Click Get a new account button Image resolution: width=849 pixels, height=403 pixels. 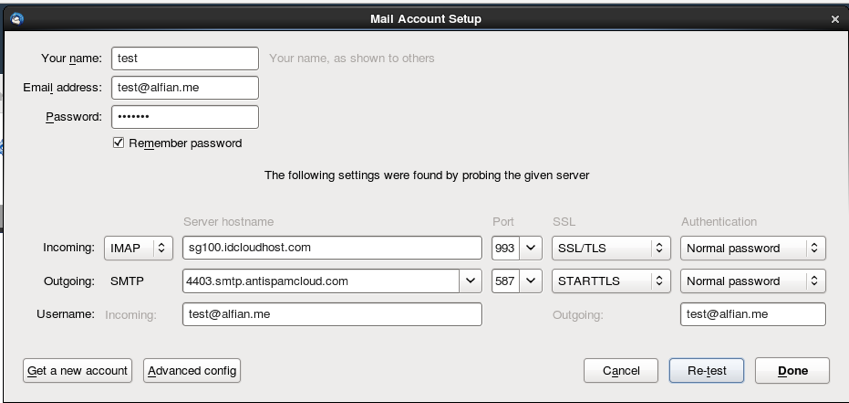pos(77,370)
